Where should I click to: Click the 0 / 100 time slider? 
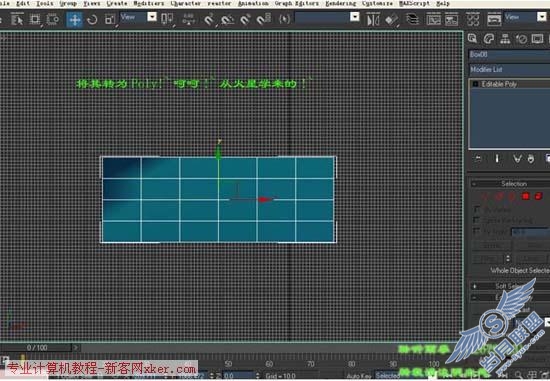tap(37, 348)
